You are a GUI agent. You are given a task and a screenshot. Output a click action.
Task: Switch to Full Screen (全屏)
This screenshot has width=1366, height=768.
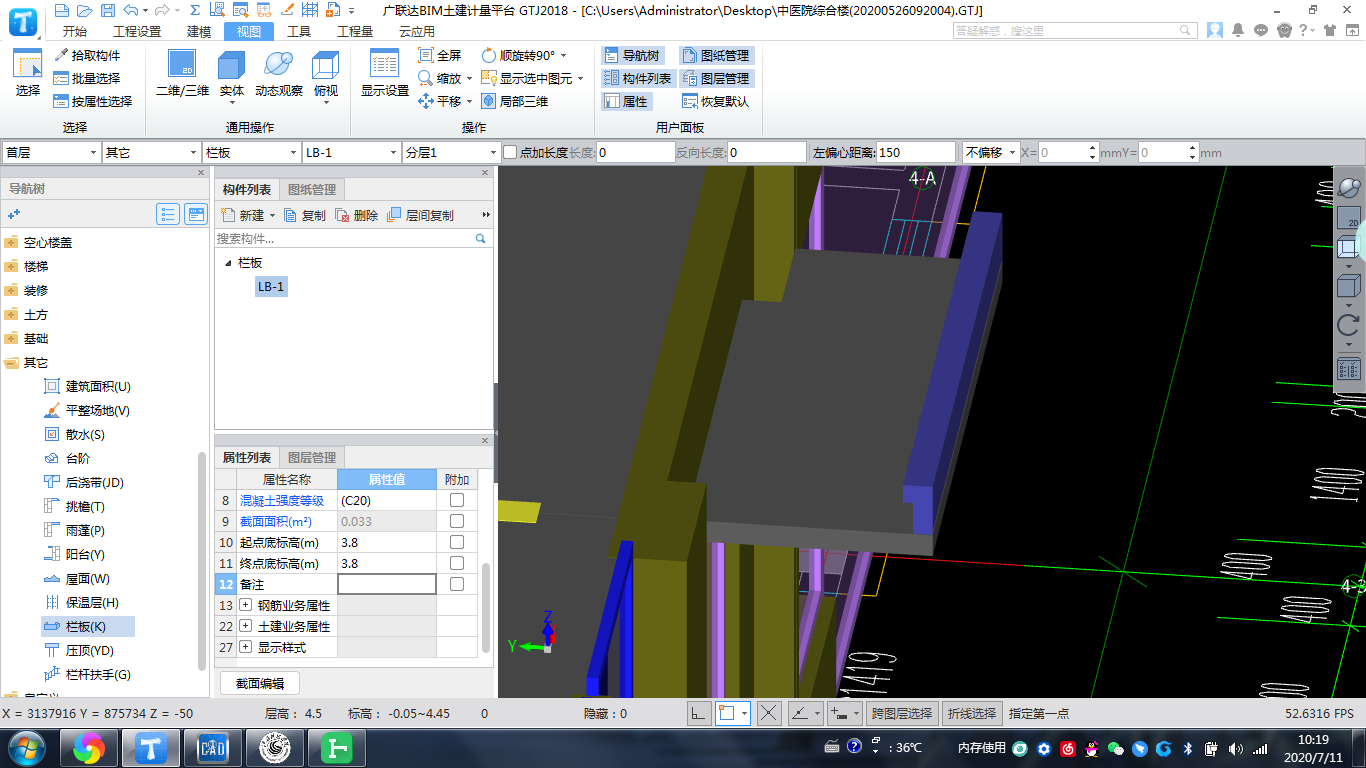pyautogui.click(x=440, y=55)
